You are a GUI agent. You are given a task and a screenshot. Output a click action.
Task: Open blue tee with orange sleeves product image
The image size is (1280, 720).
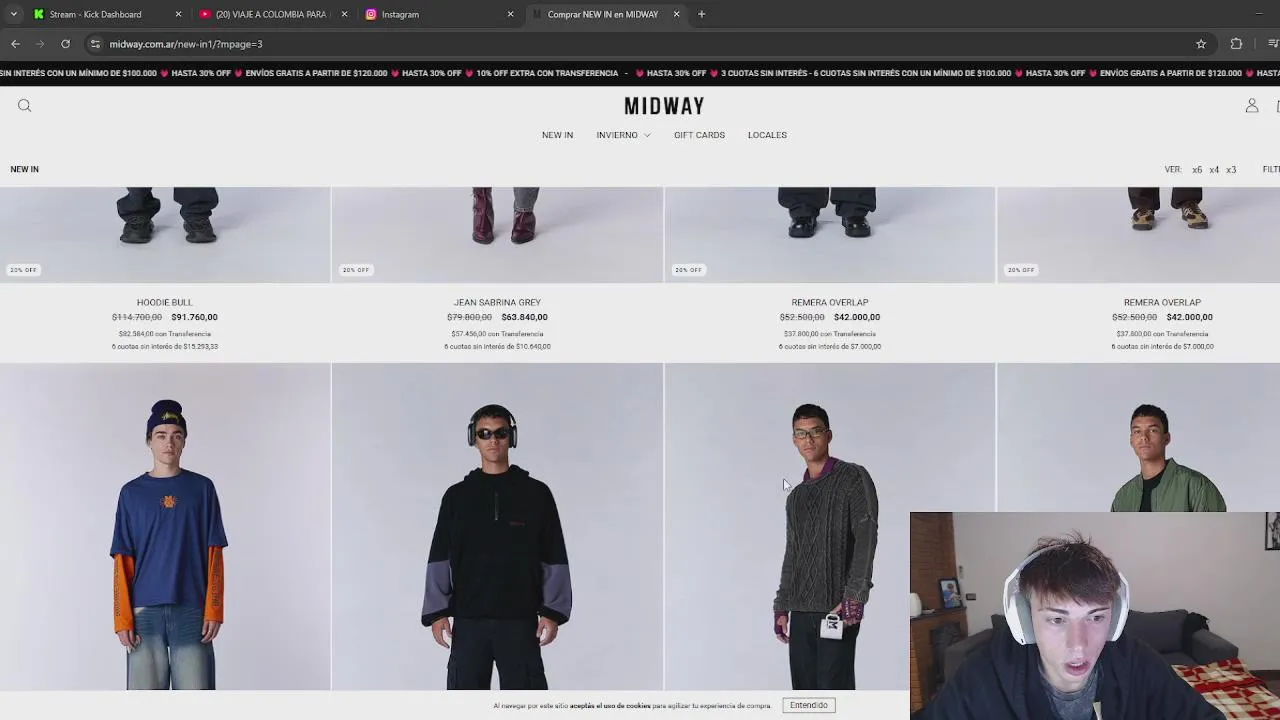coord(165,527)
